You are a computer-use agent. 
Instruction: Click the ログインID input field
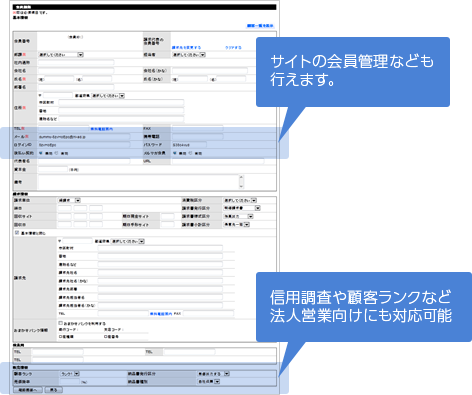84,145
